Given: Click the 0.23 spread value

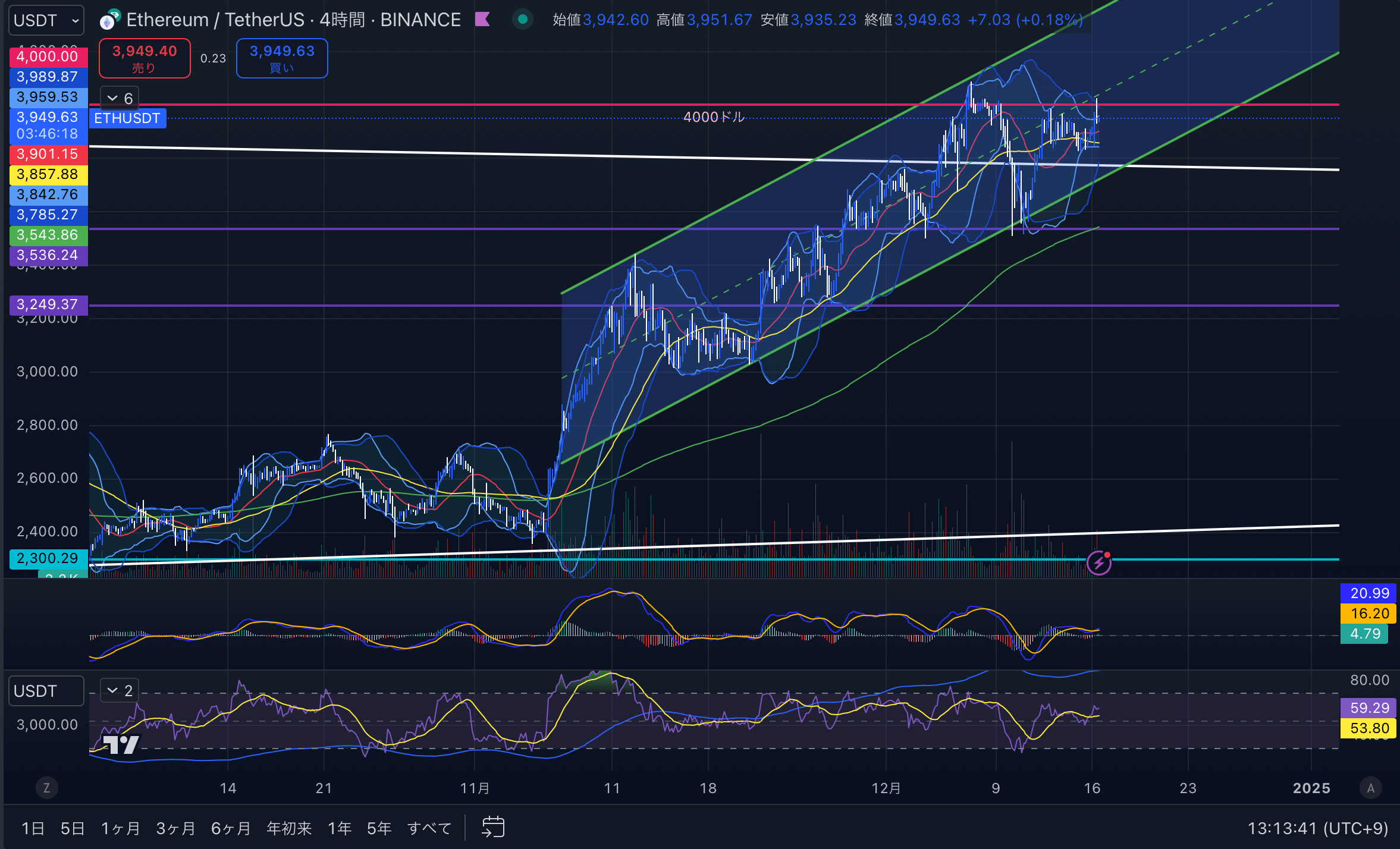Looking at the screenshot, I should 213,58.
